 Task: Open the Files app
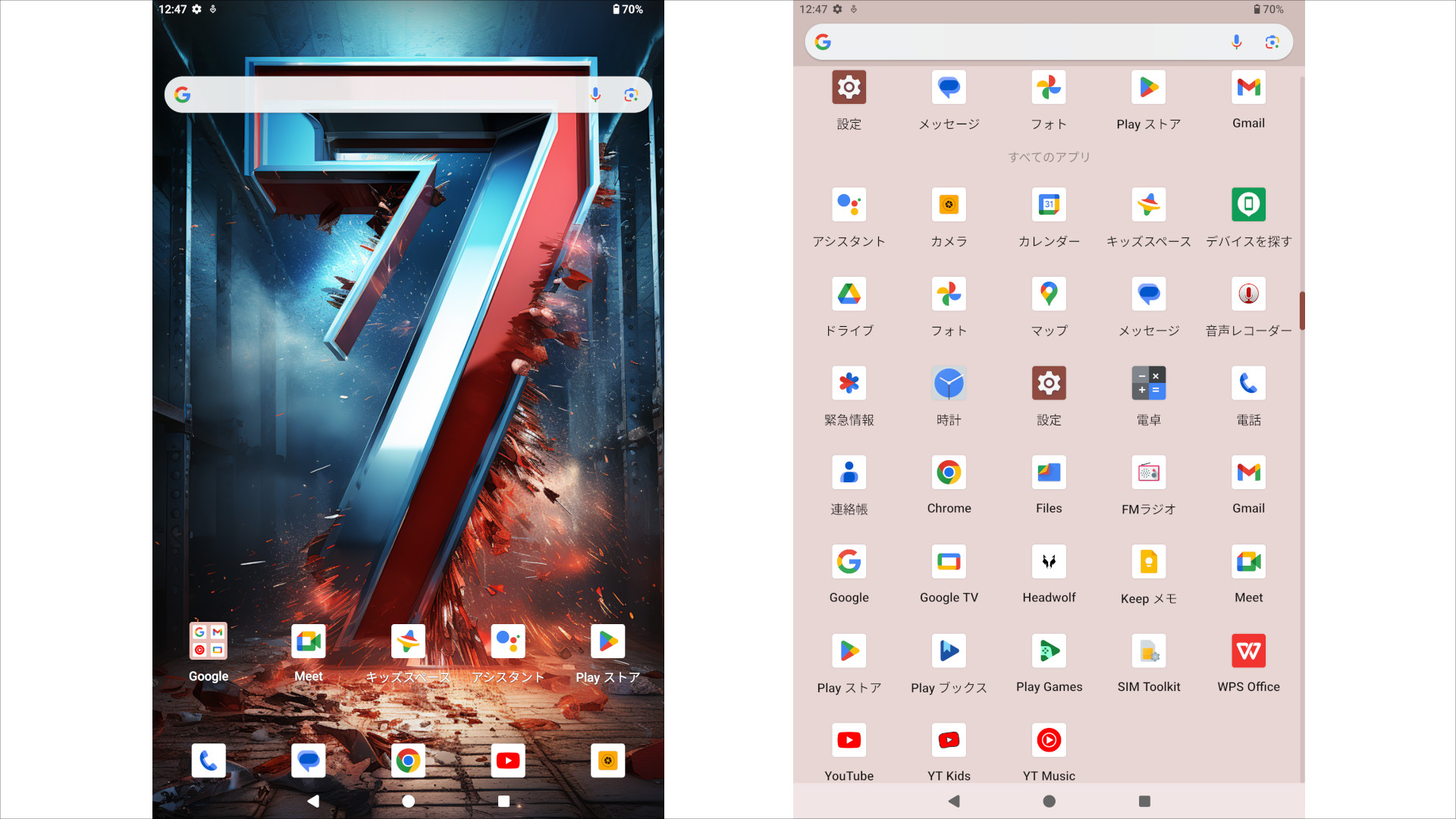point(1049,472)
